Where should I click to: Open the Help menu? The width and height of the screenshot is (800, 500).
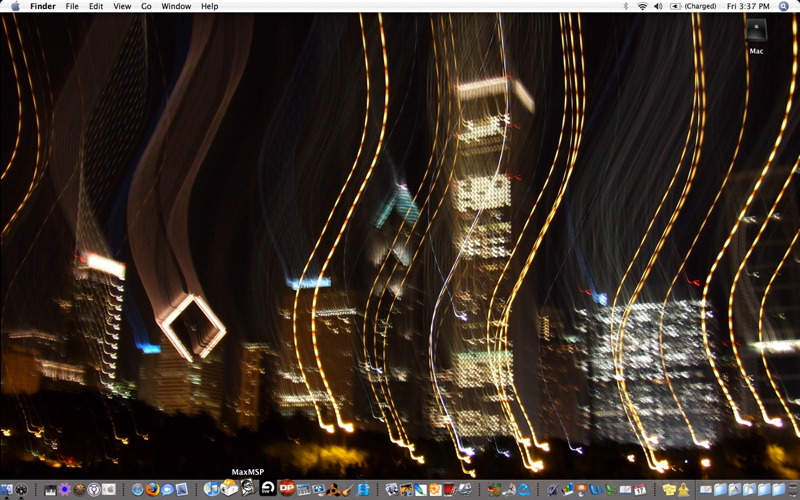click(x=209, y=6)
